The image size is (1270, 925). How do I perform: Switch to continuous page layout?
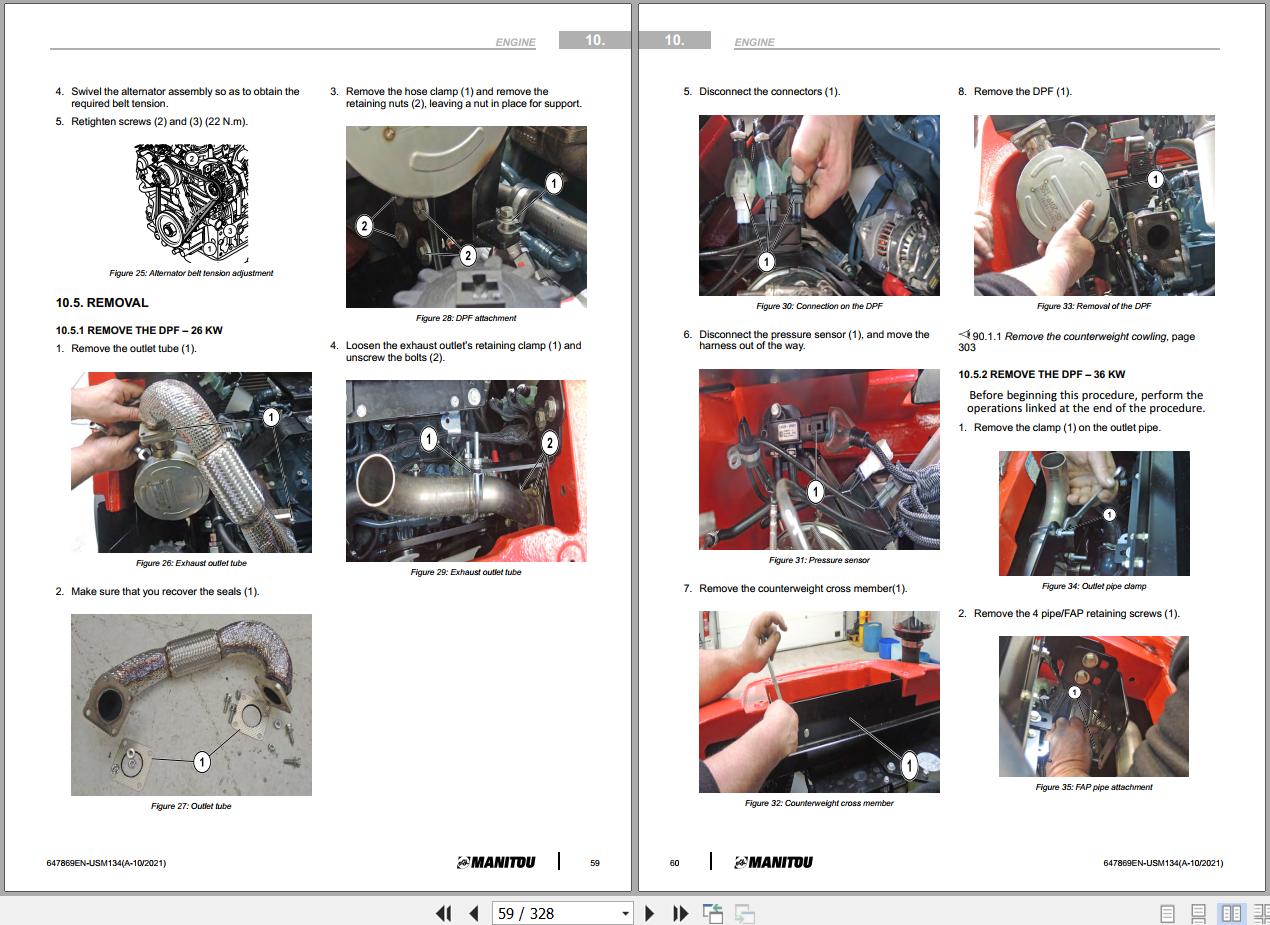(x=1199, y=913)
